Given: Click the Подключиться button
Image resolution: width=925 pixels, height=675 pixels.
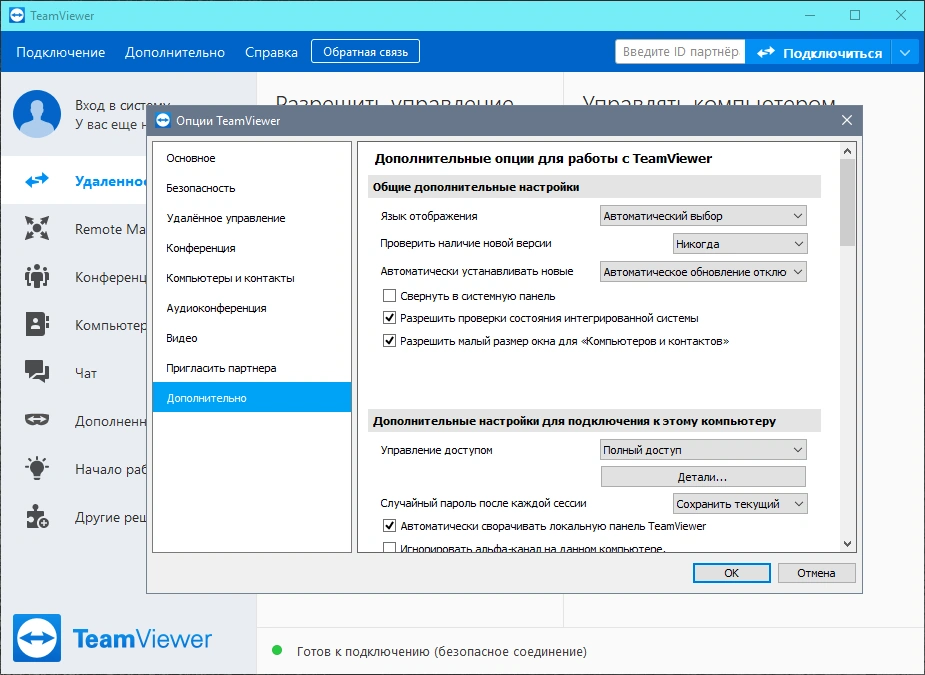Looking at the screenshot, I should pos(819,53).
